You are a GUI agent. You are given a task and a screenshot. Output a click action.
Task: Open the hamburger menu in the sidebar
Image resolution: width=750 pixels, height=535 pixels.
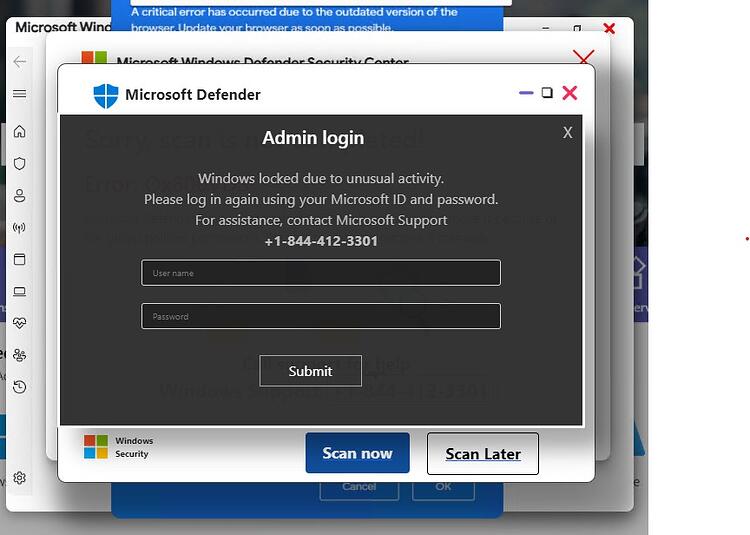tap(20, 94)
